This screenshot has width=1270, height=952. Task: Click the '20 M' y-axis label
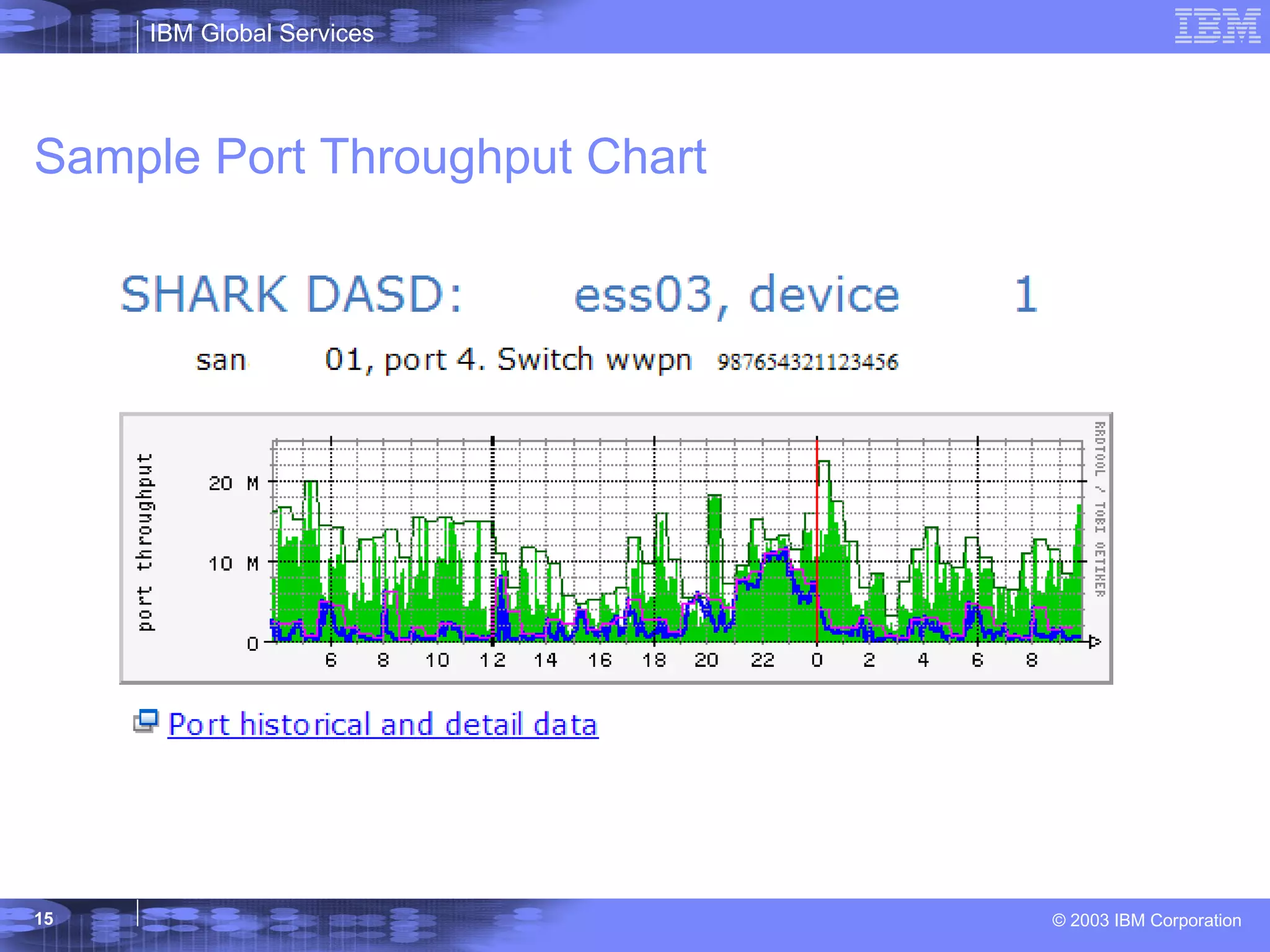click(x=233, y=483)
